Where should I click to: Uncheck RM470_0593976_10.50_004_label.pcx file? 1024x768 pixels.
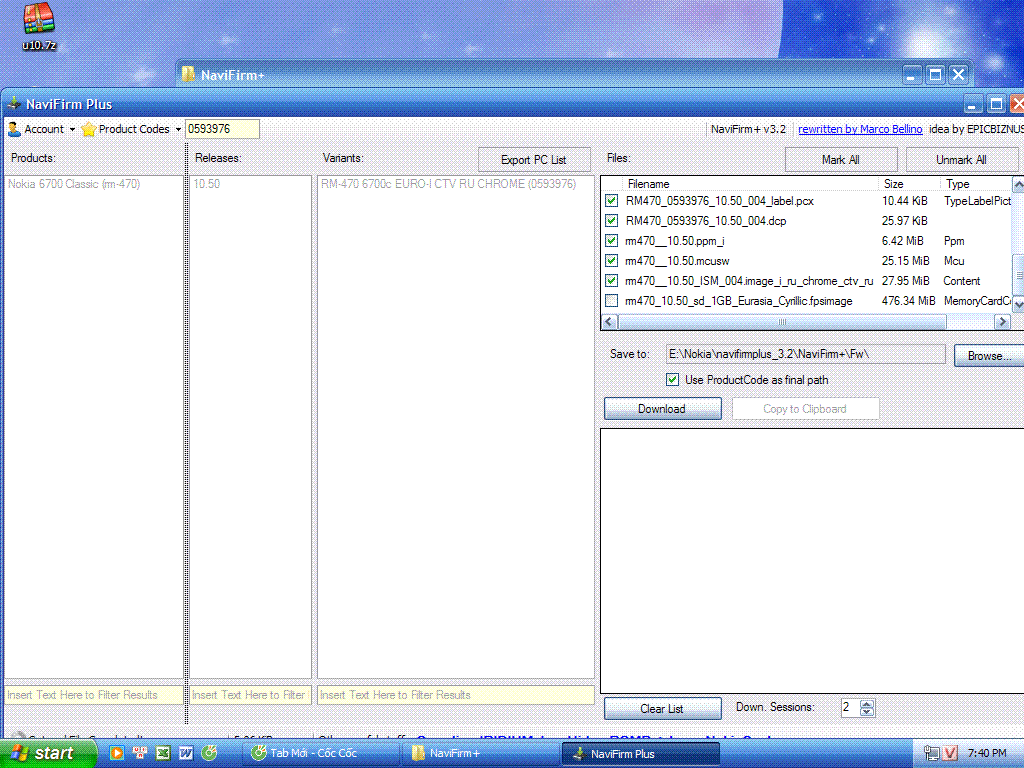point(611,200)
